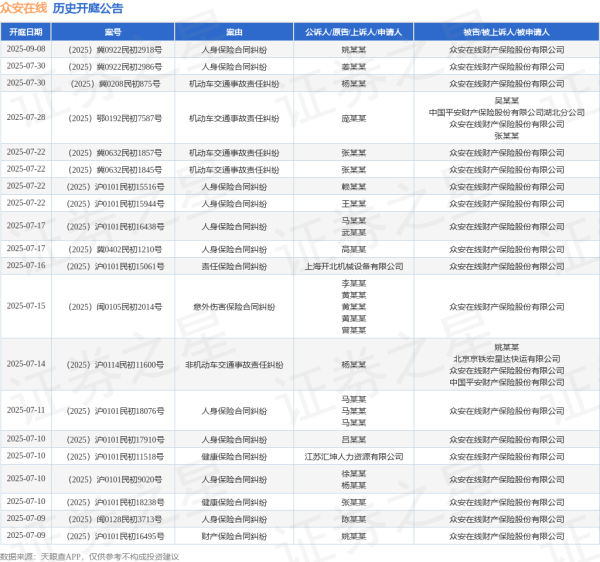Select the 意外伤害保险合同纠纷 case cause
Viewport: 600px width, 562px height.
233,304
